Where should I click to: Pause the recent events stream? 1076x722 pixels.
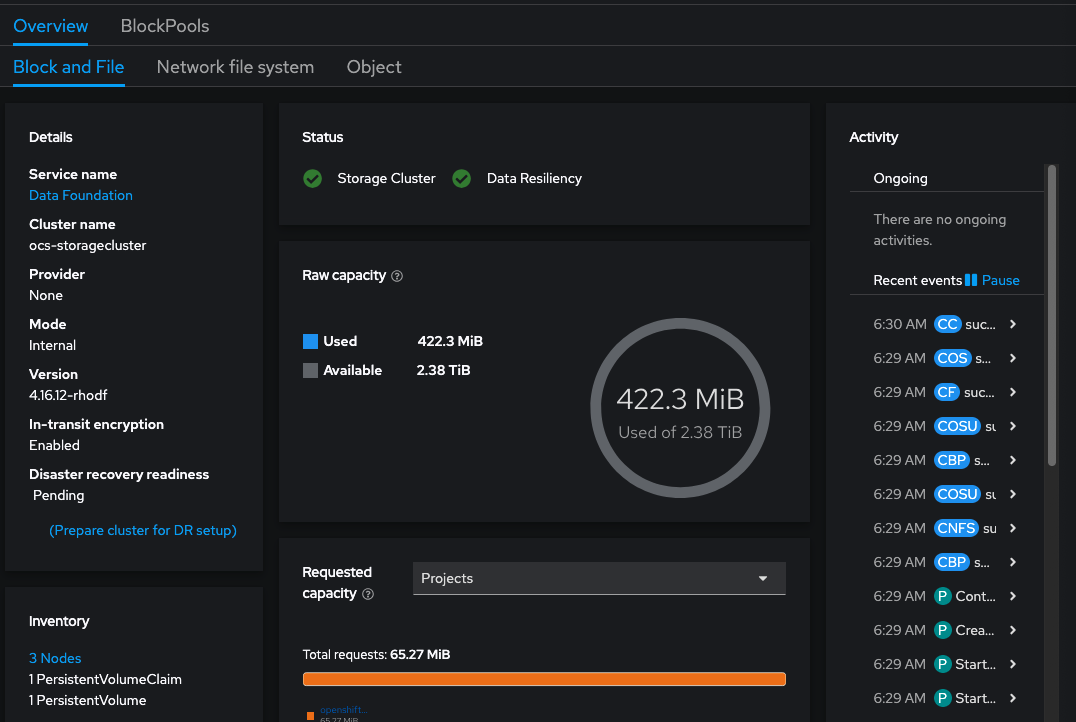[992, 280]
